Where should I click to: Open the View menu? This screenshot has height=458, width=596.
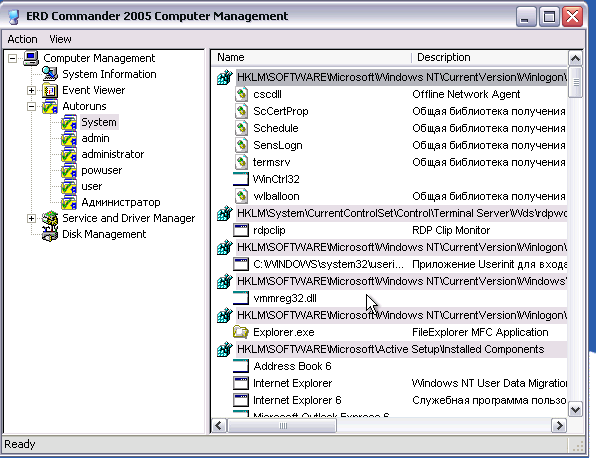click(60, 39)
